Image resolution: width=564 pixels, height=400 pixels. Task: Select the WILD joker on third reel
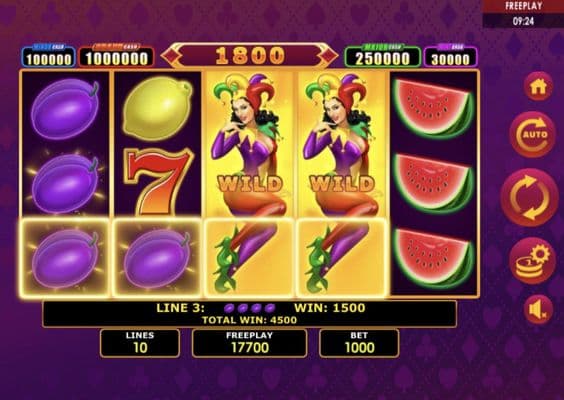[x=250, y=183]
